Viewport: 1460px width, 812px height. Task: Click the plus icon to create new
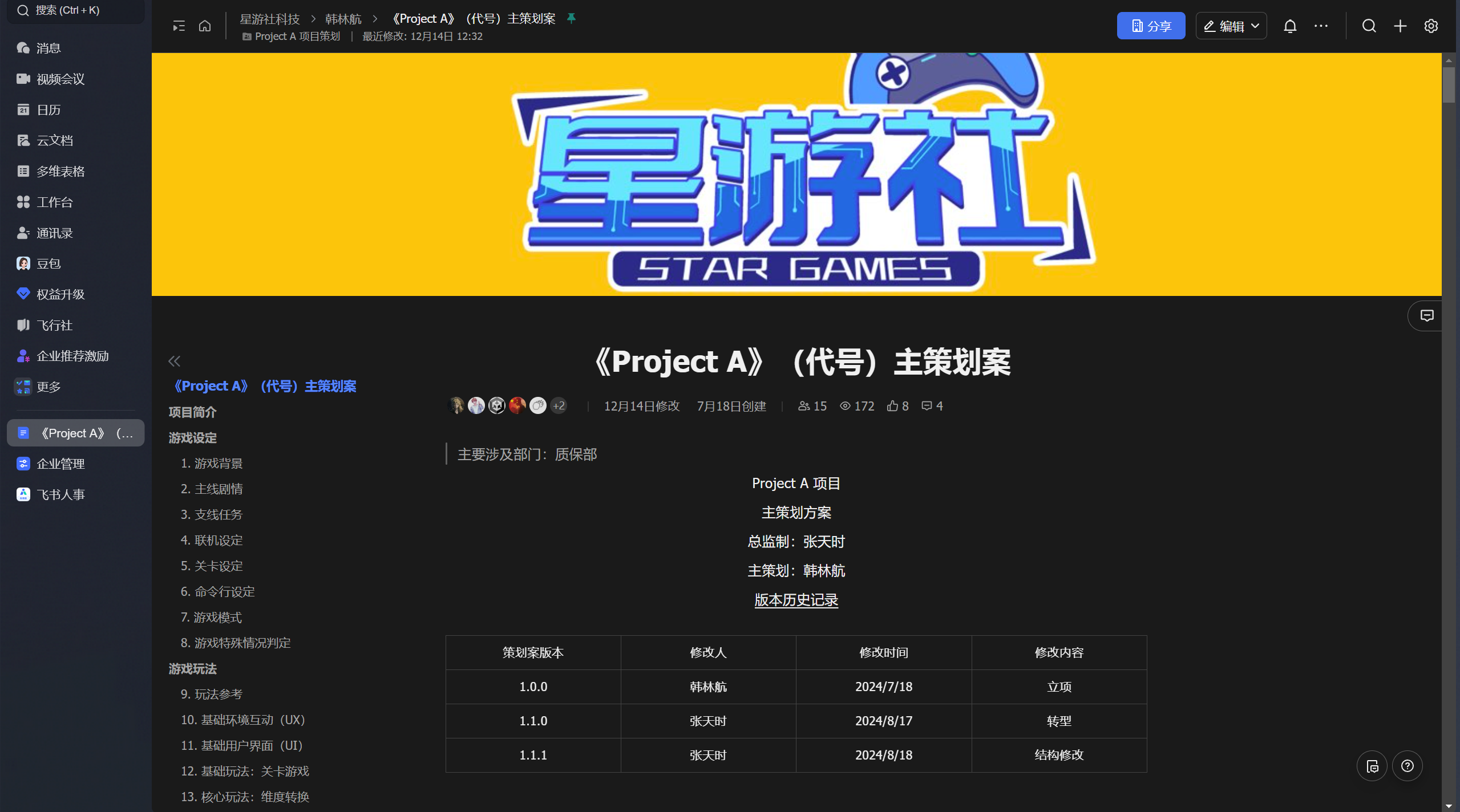click(x=1400, y=26)
